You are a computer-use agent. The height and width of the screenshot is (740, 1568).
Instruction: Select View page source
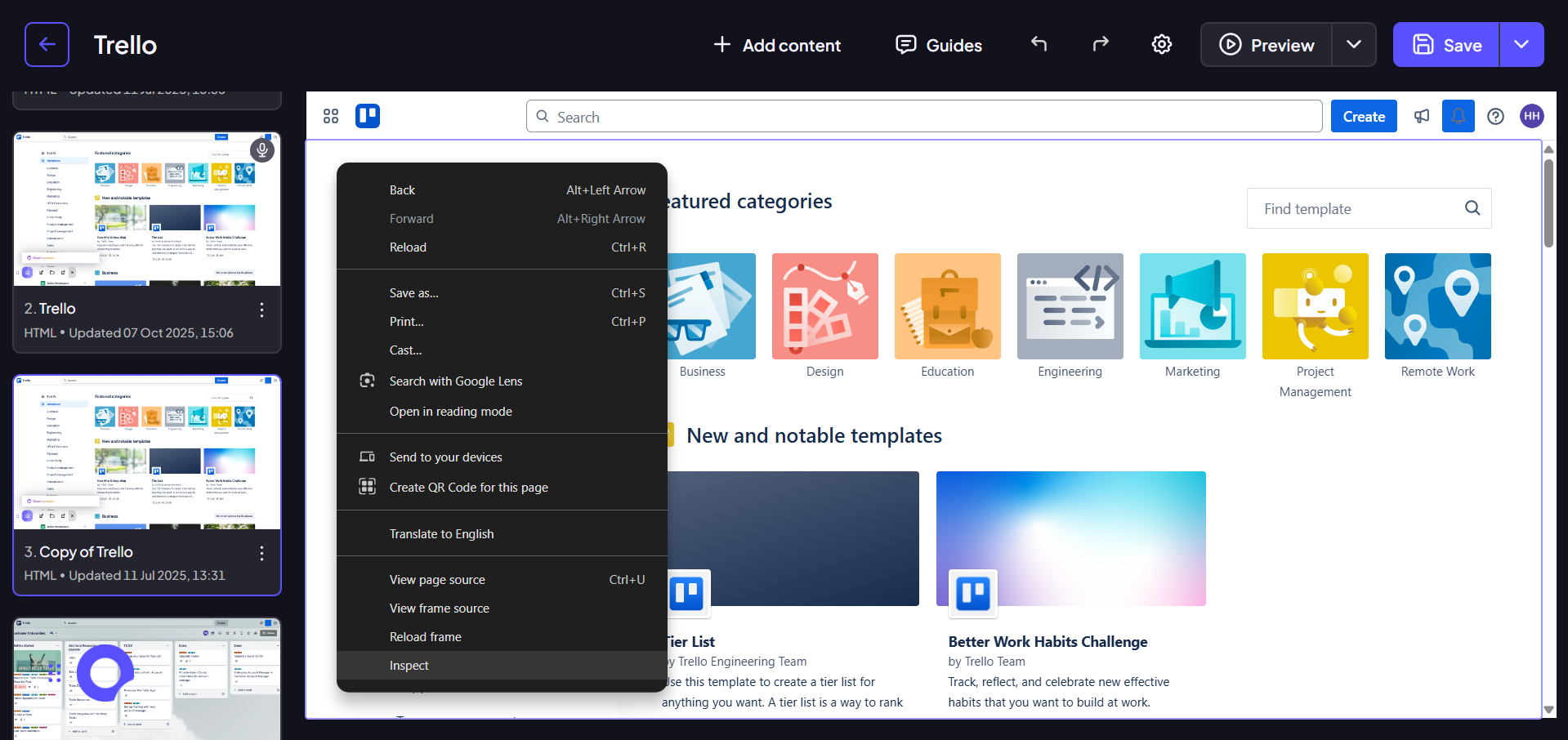tap(502, 579)
